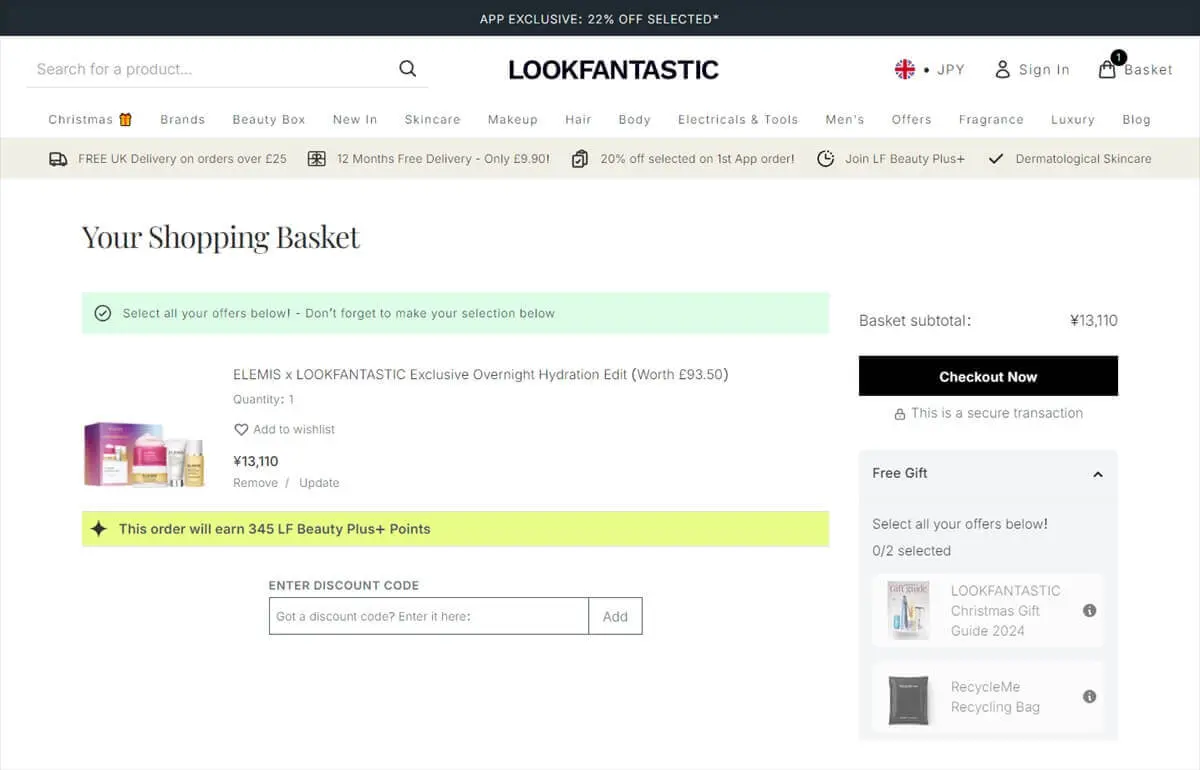Image resolution: width=1200 pixels, height=770 pixels.
Task: Click 12 Months Free Delivery offer
Action: (x=443, y=159)
